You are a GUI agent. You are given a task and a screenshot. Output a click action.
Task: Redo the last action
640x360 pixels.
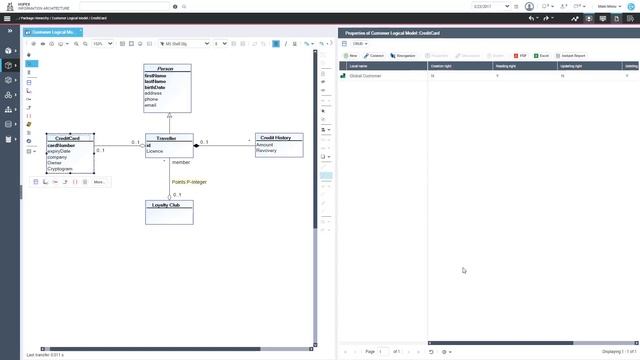click(x=546, y=18)
